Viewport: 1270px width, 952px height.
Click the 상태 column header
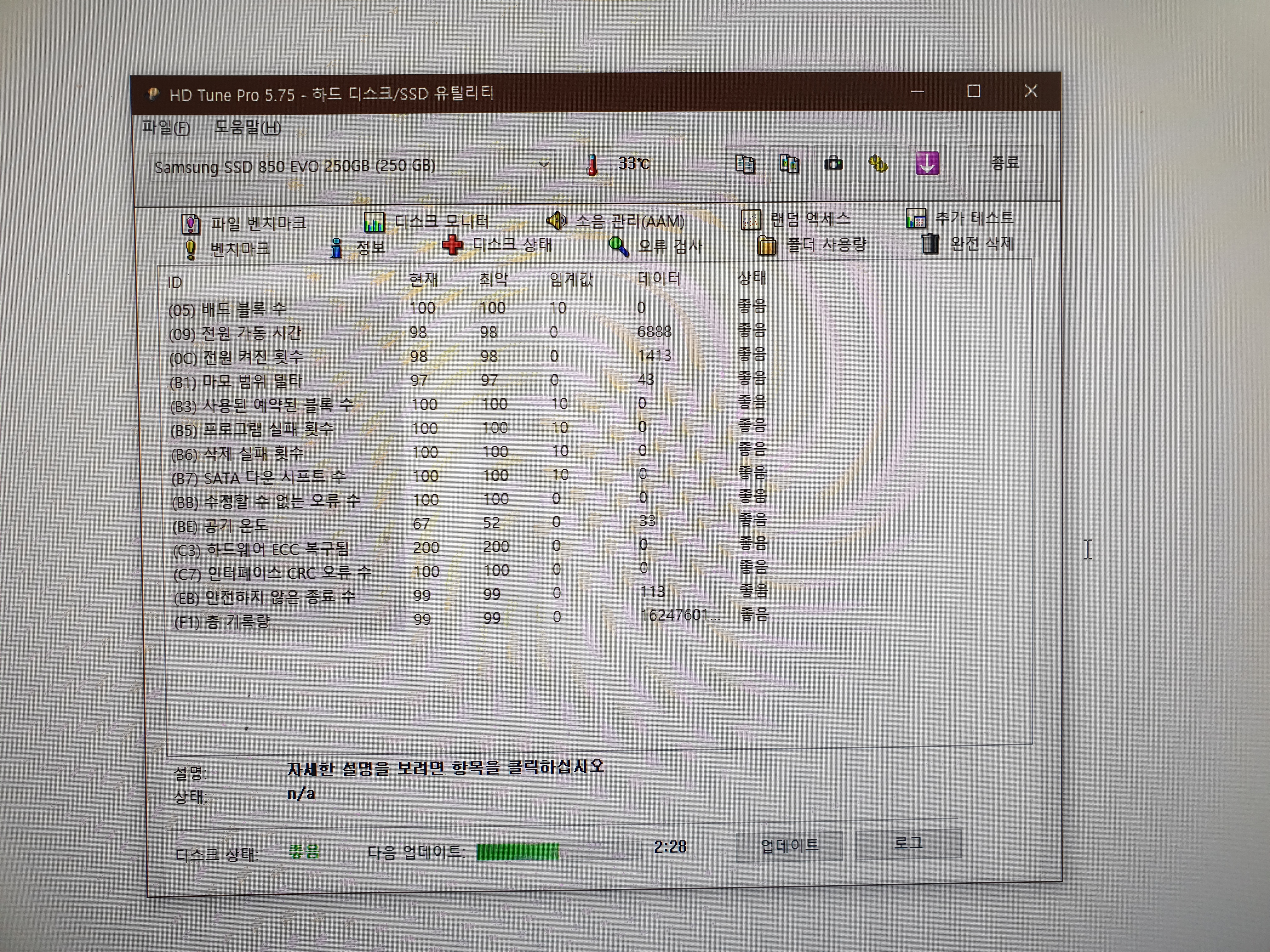[752, 278]
